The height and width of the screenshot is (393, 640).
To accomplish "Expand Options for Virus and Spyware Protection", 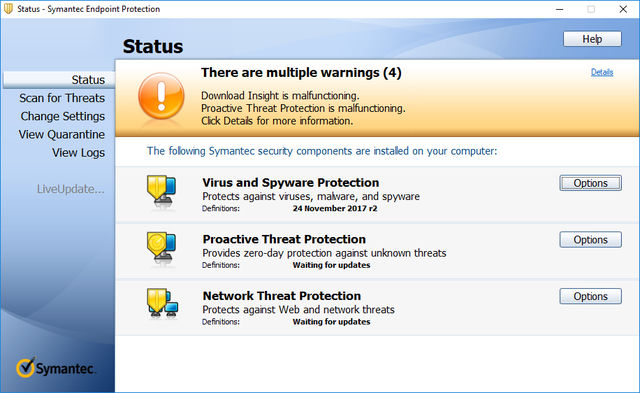I will pos(591,183).
